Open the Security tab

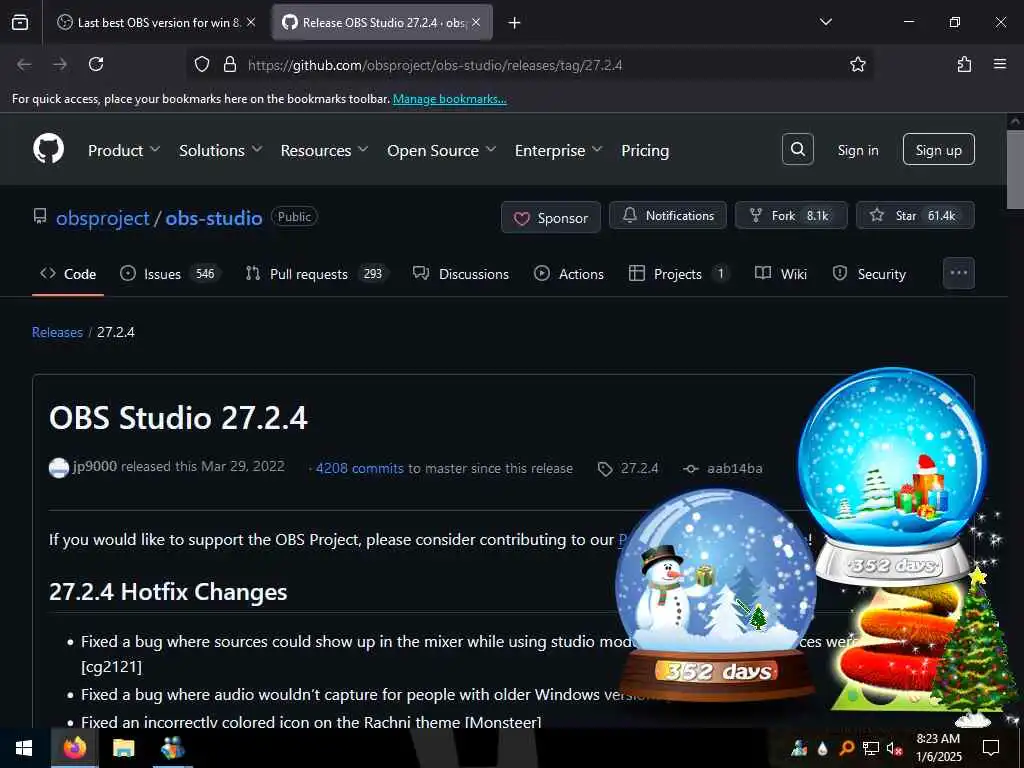coord(869,274)
